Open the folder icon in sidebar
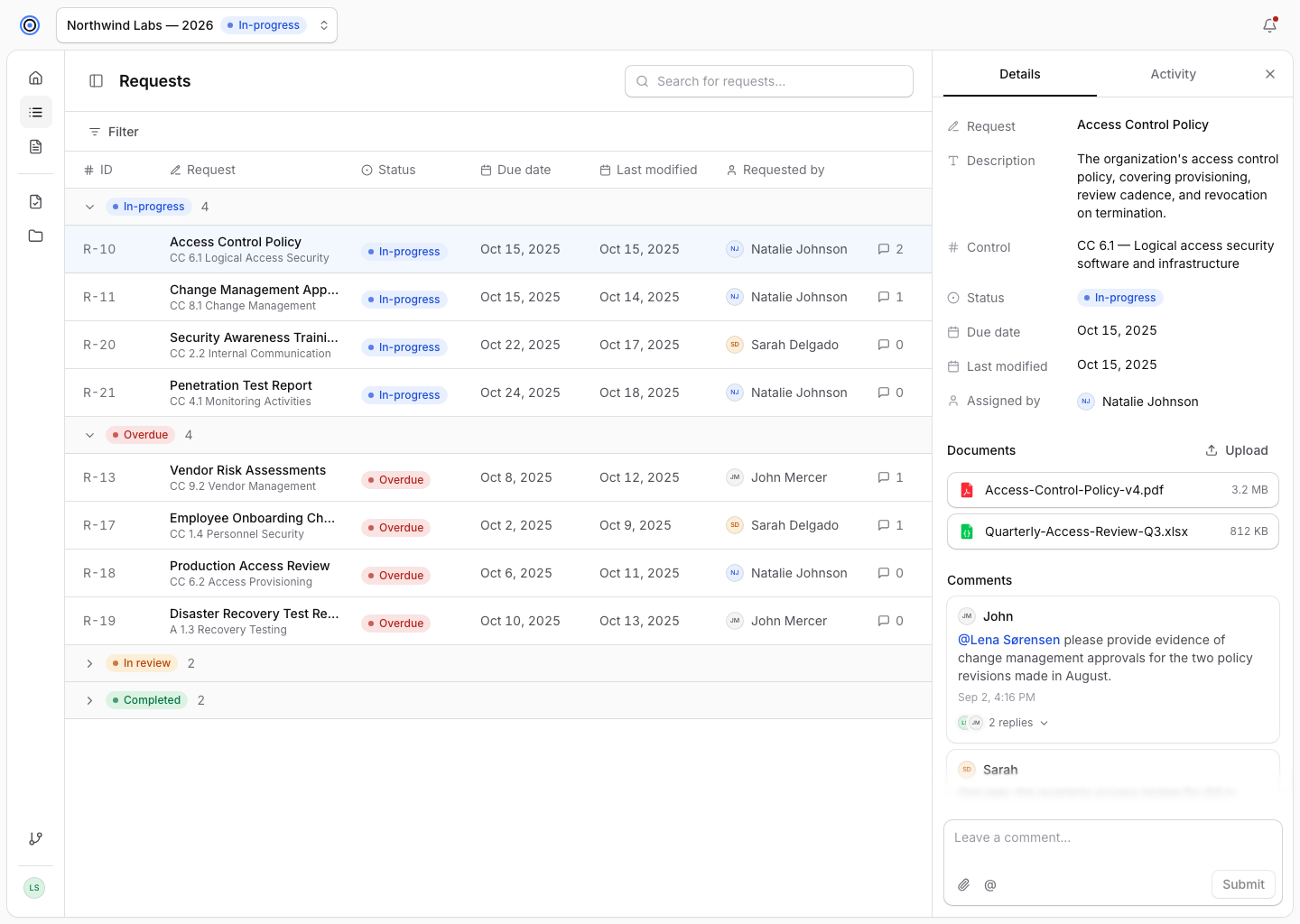Viewport: 1300px width, 924px height. click(x=36, y=236)
